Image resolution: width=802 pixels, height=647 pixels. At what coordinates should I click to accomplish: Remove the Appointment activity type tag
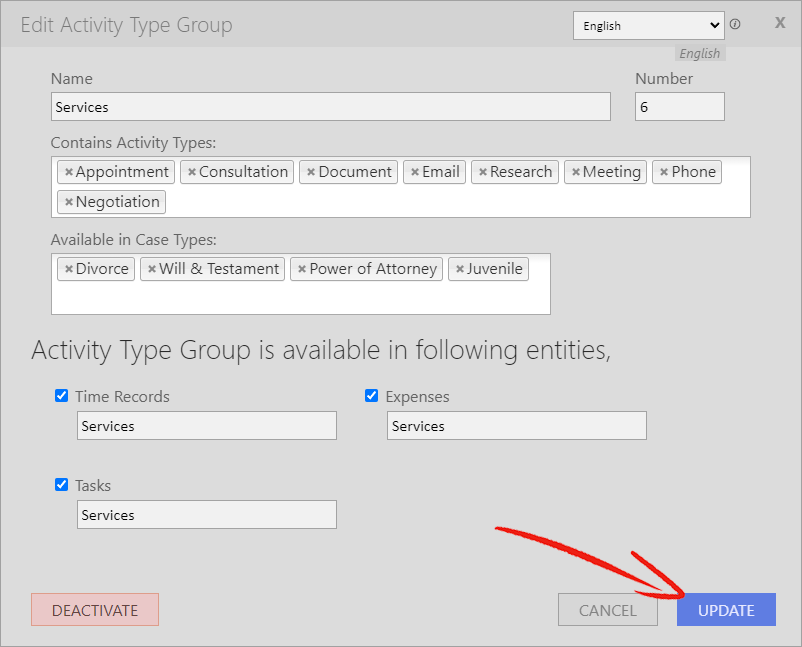click(x=69, y=172)
